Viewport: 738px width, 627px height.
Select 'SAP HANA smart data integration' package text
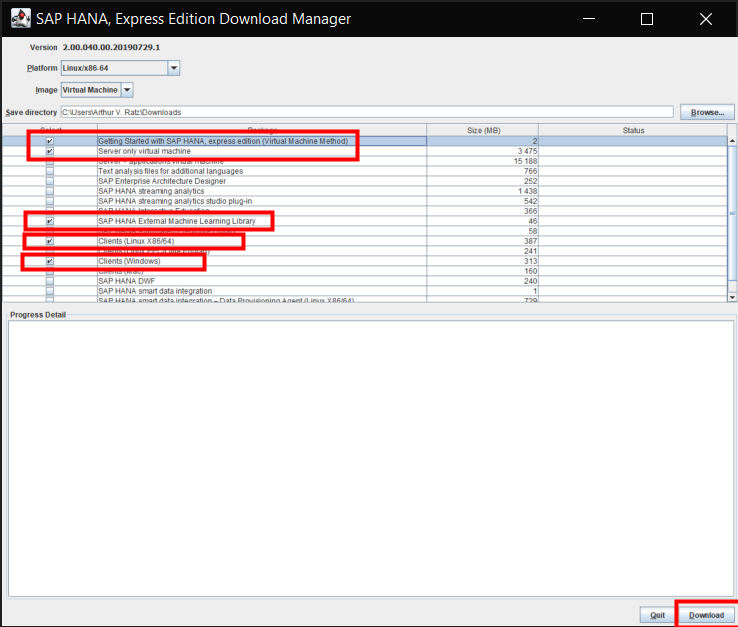pyautogui.click(x=155, y=291)
